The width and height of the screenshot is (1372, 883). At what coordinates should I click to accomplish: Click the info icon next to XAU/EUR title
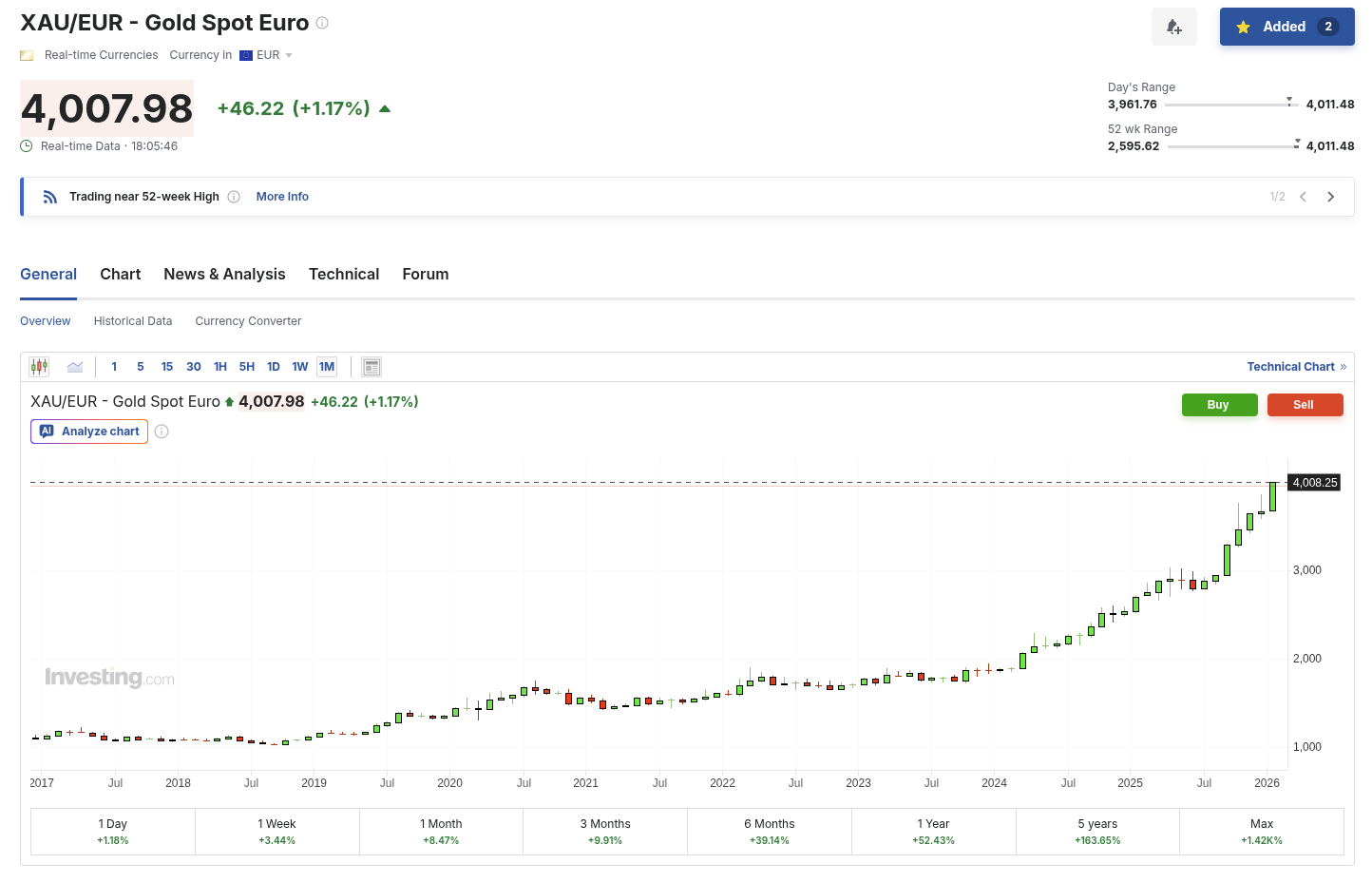322,23
